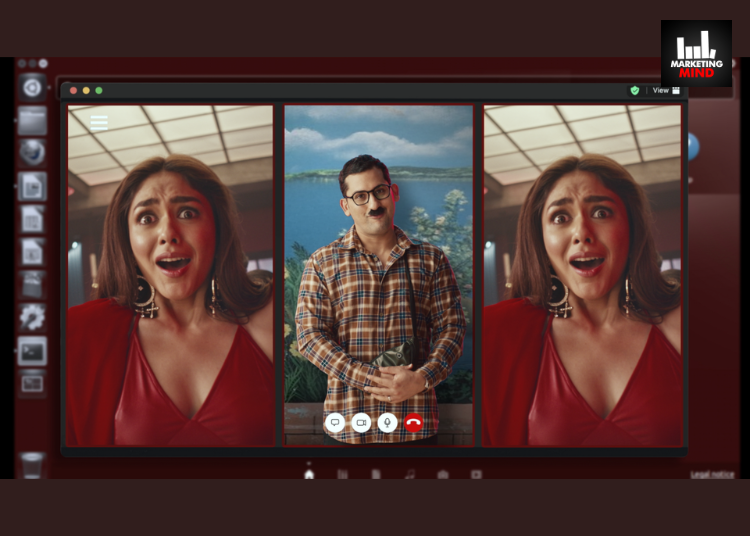Open the Terminal from the dock
The height and width of the screenshot is (536, 750).
pos(32,351)
